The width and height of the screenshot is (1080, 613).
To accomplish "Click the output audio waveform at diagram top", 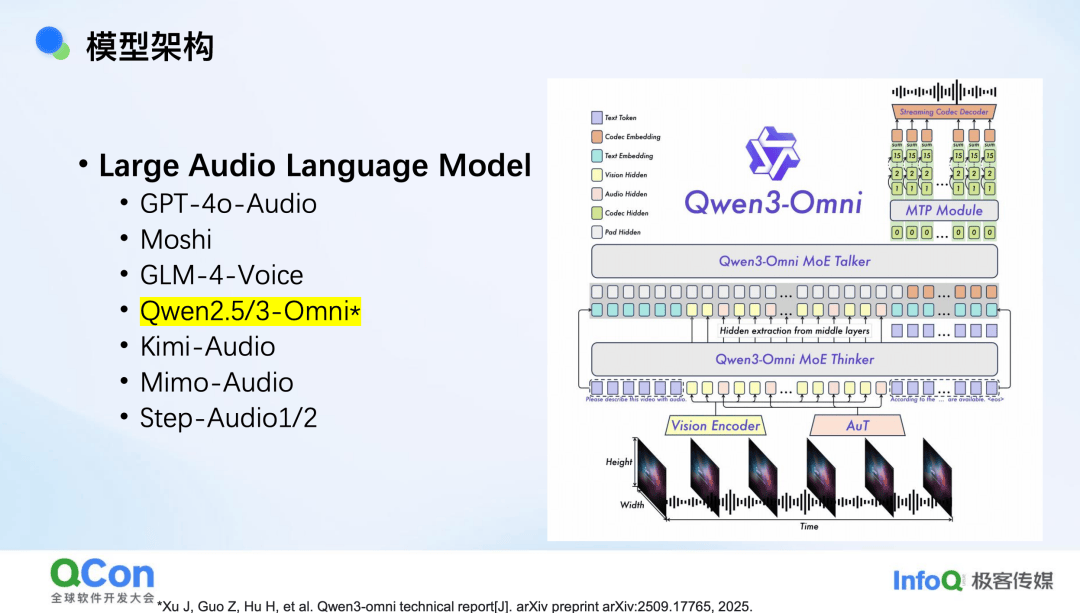I will (x=944, y=91).
